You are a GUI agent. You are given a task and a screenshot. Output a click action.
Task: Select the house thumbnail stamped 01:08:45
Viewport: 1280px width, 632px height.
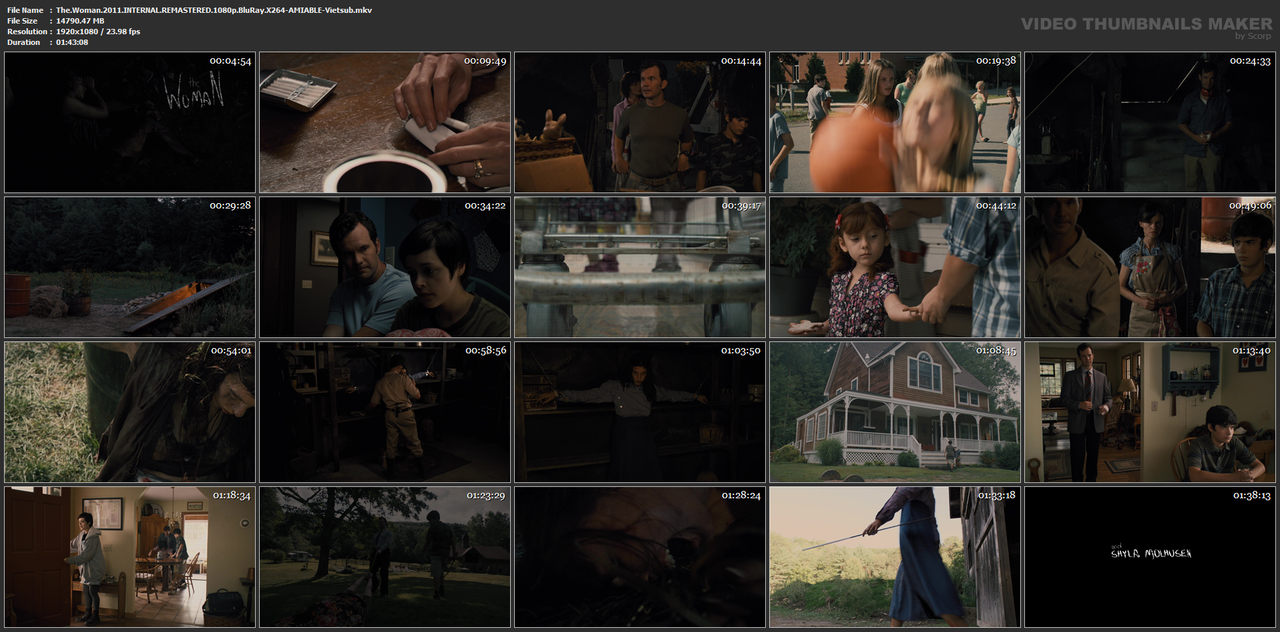coord(895,412)
